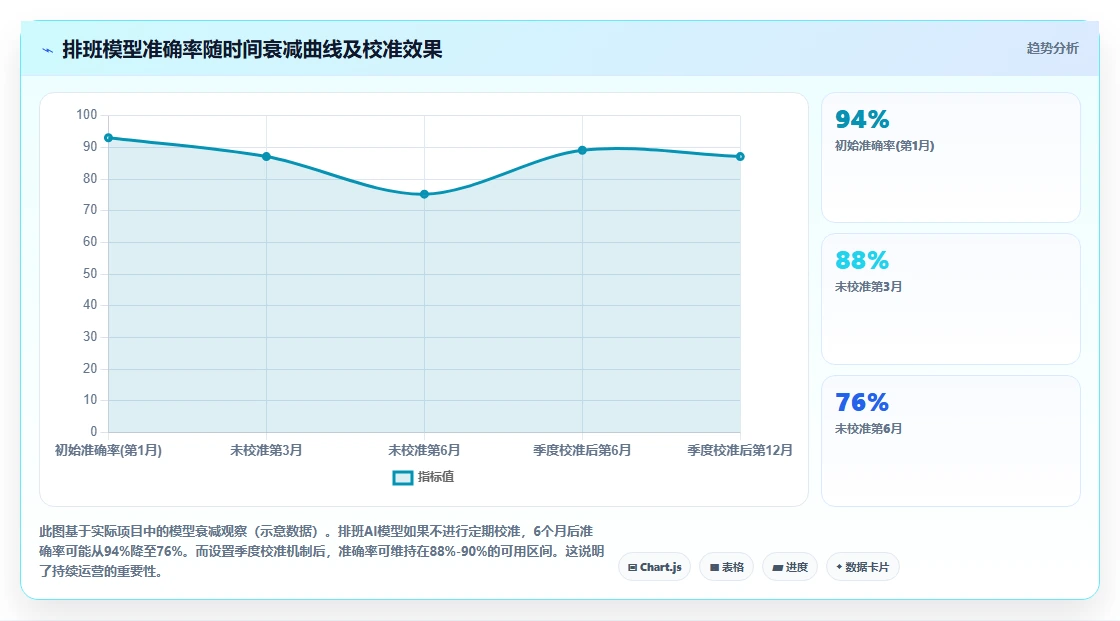Click the y-axis value 100
This screenshot has width=1120, height=621.
86,115
